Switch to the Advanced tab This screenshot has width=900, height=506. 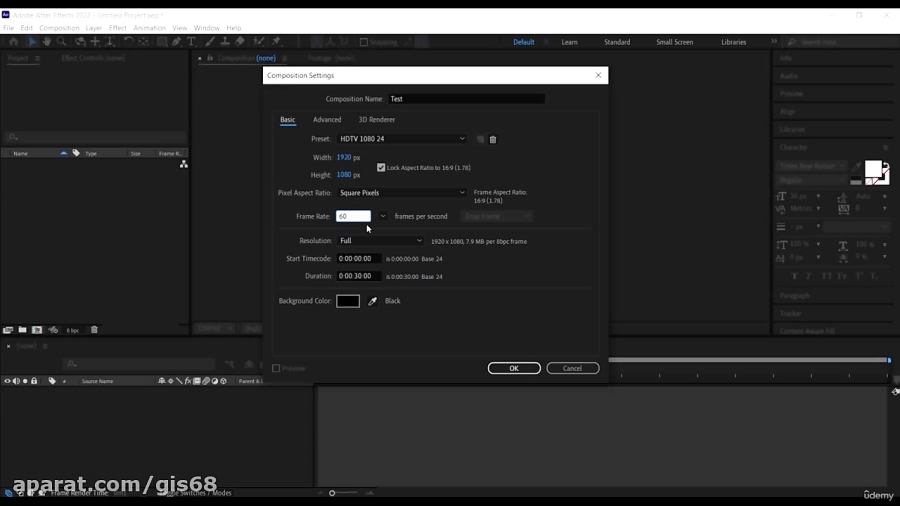pos(327,119)
